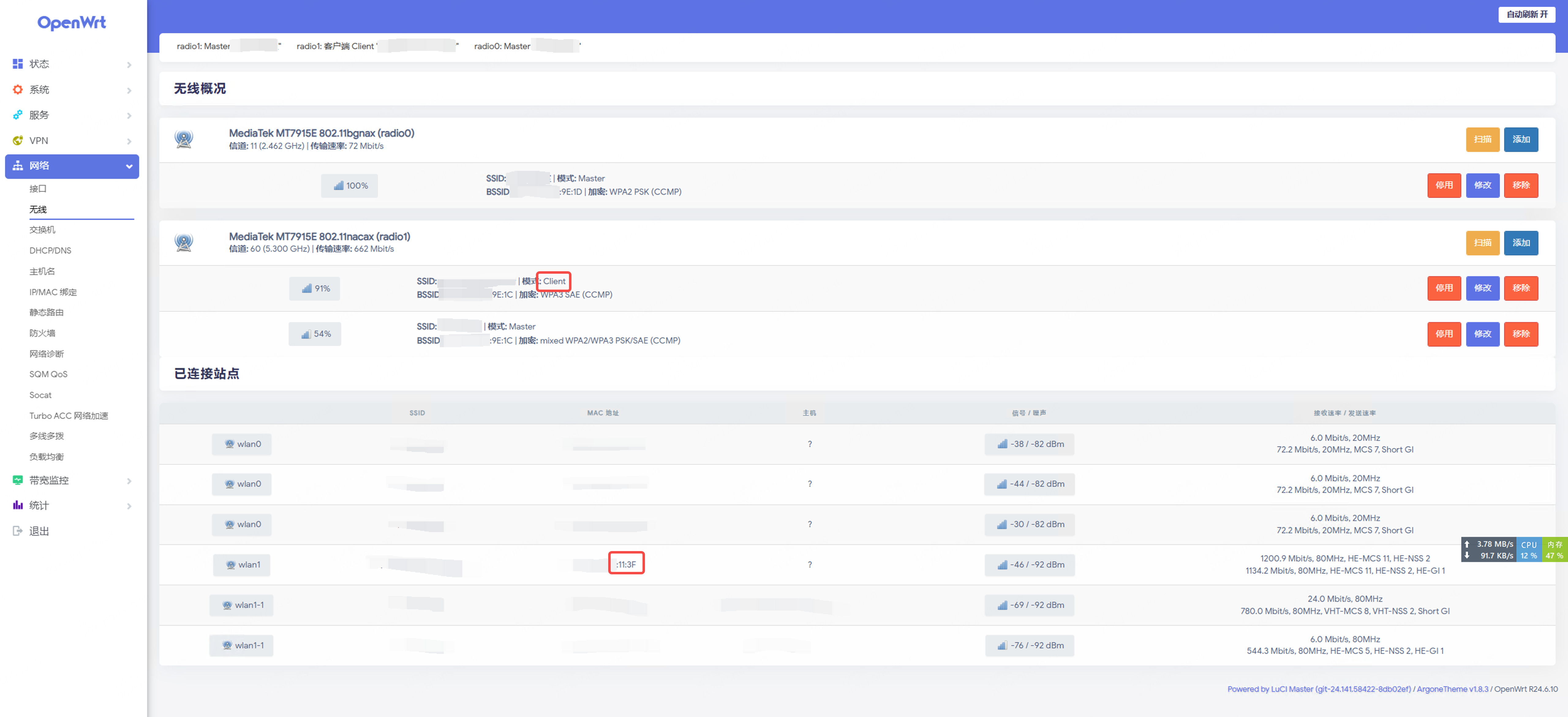Click the radio1 wireless device icon

click(x=184, y=242)
